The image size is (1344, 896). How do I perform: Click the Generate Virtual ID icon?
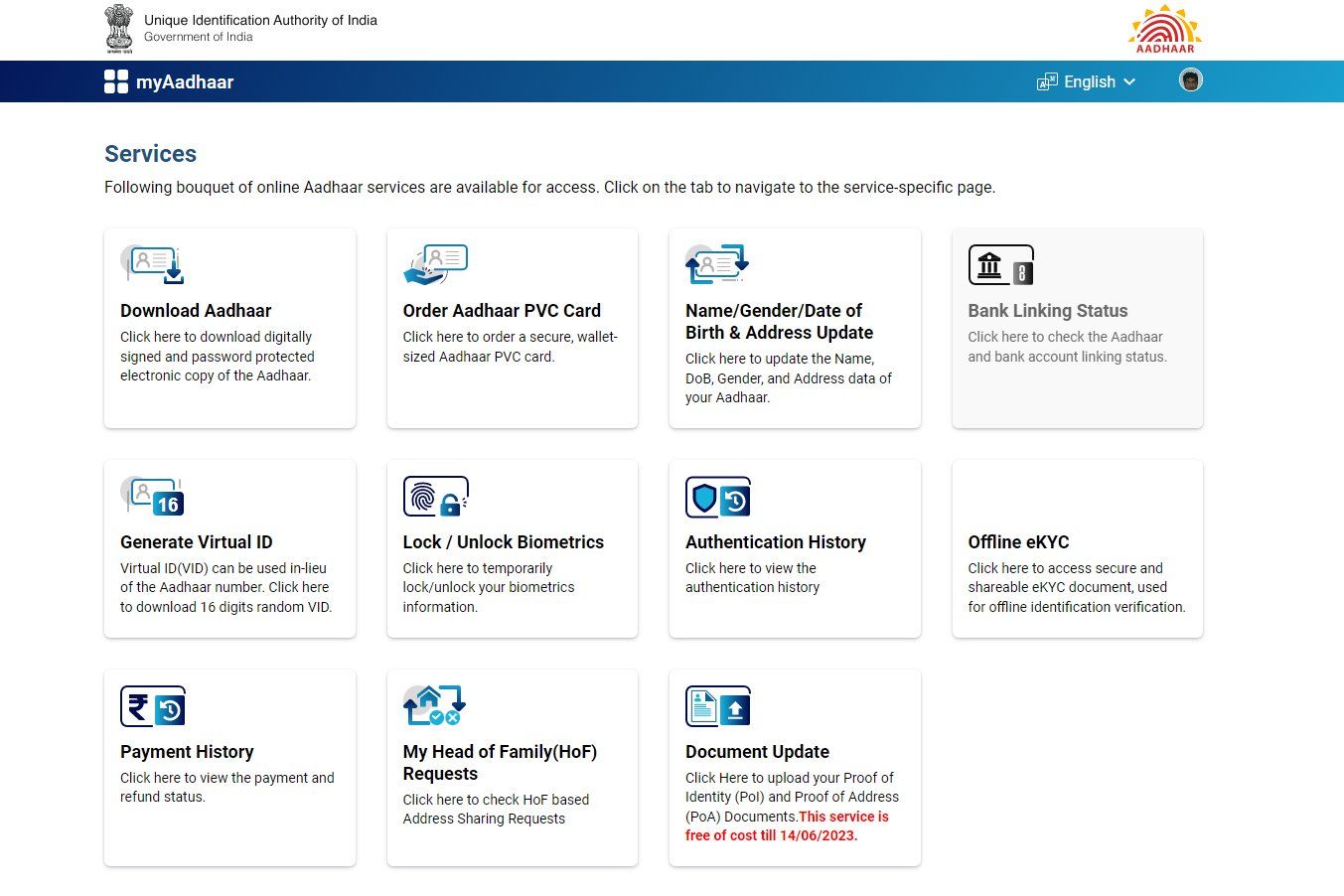[152, 496]
